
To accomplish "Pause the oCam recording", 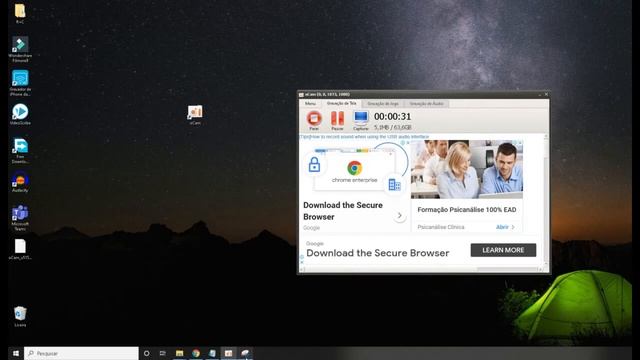I will point(337,120).
